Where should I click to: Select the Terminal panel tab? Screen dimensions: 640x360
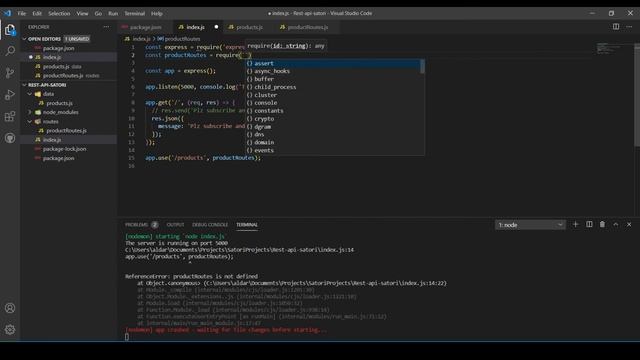click(247, 224)
